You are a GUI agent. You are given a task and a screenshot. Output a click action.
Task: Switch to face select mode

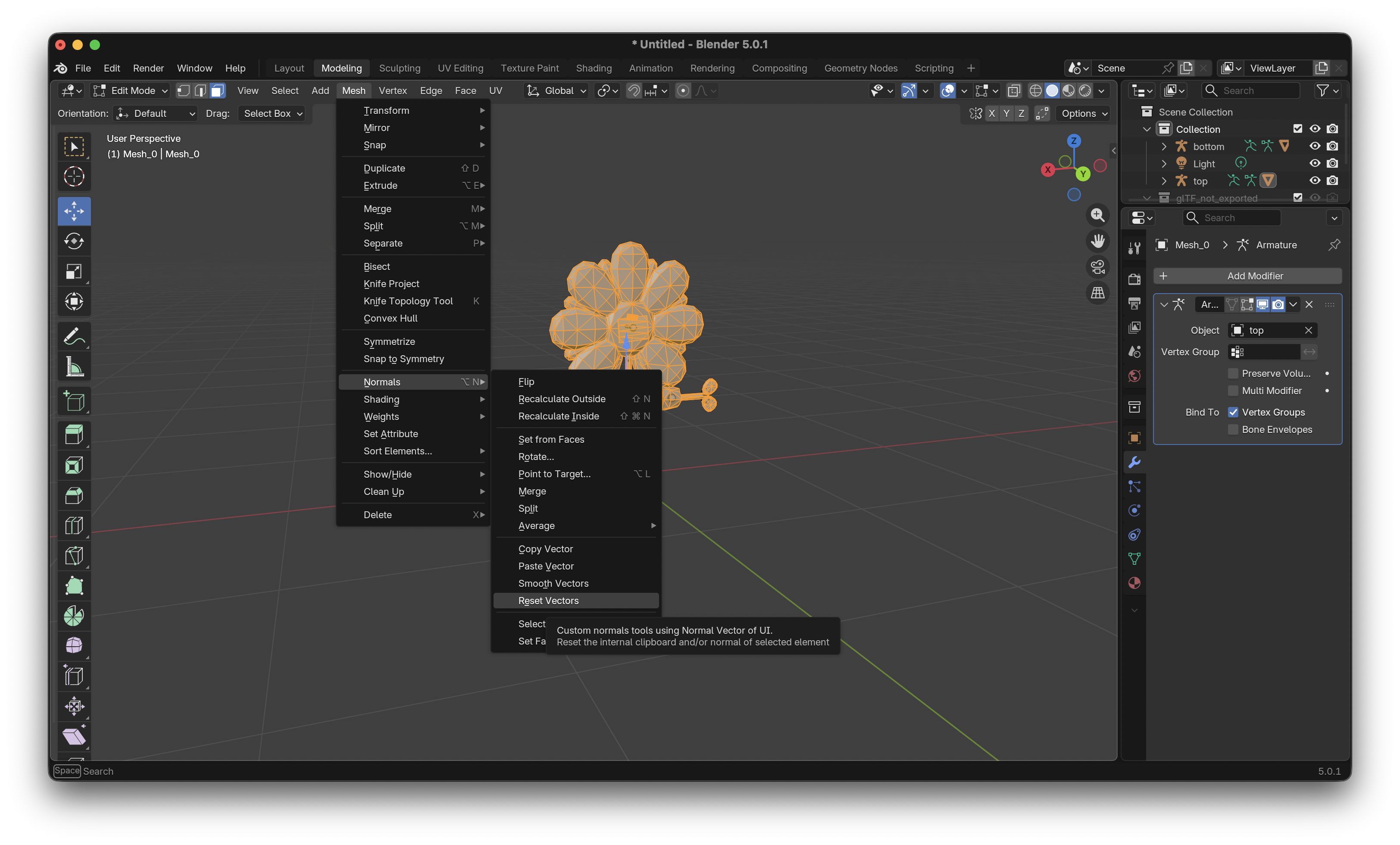pos(217,91)
